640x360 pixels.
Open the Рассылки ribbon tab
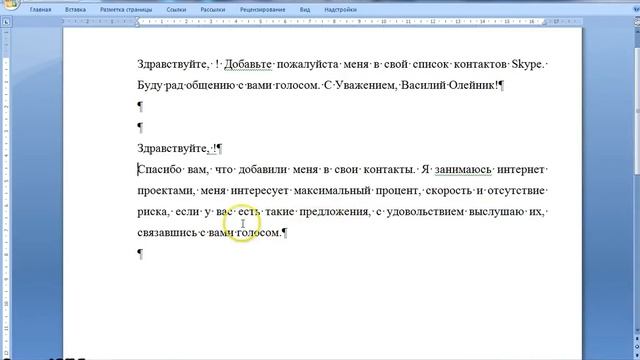coord(213,9)
